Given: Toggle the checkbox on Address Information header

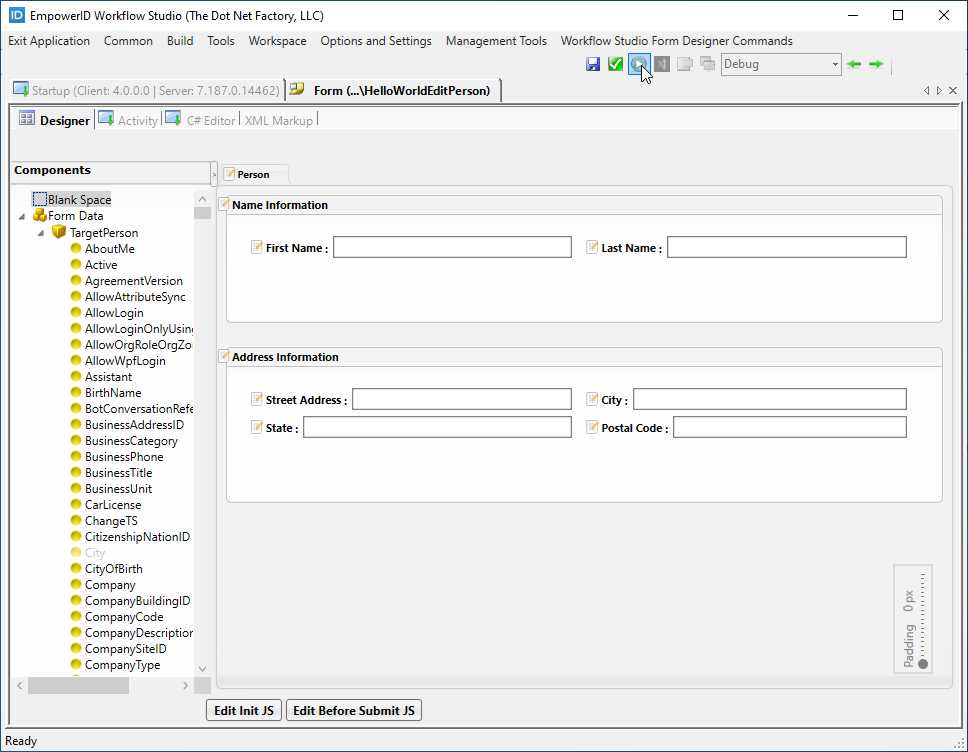Looking at the screenshot, I should 225,356.
